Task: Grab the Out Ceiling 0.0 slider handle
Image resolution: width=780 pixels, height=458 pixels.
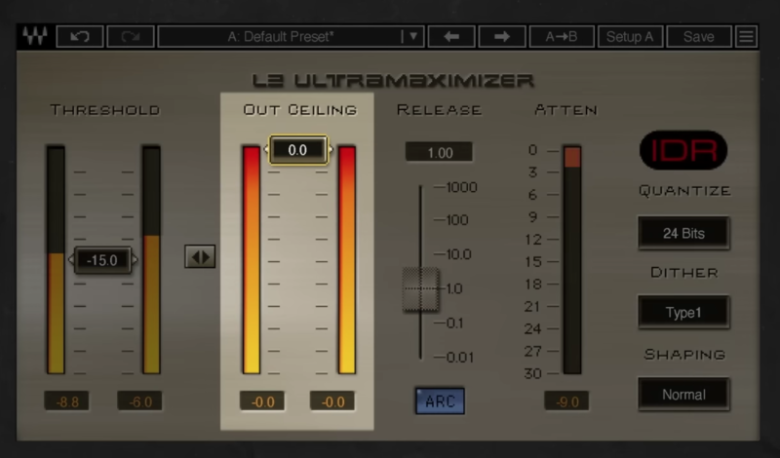Action: point(298,150)
